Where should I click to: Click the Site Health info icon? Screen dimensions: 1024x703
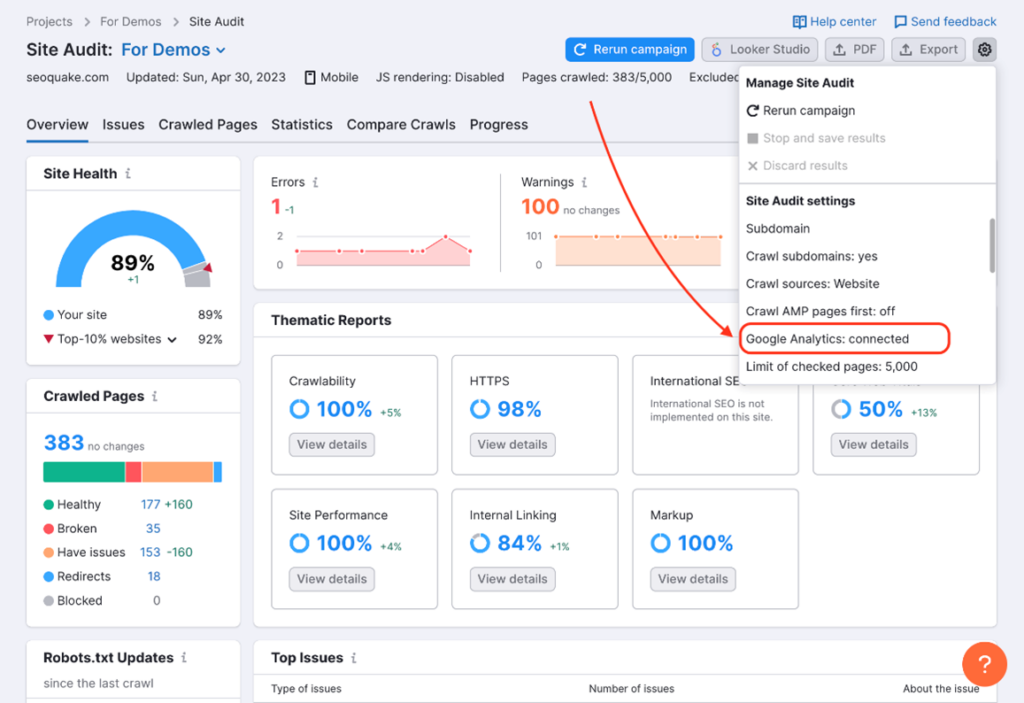click(128, 174)
